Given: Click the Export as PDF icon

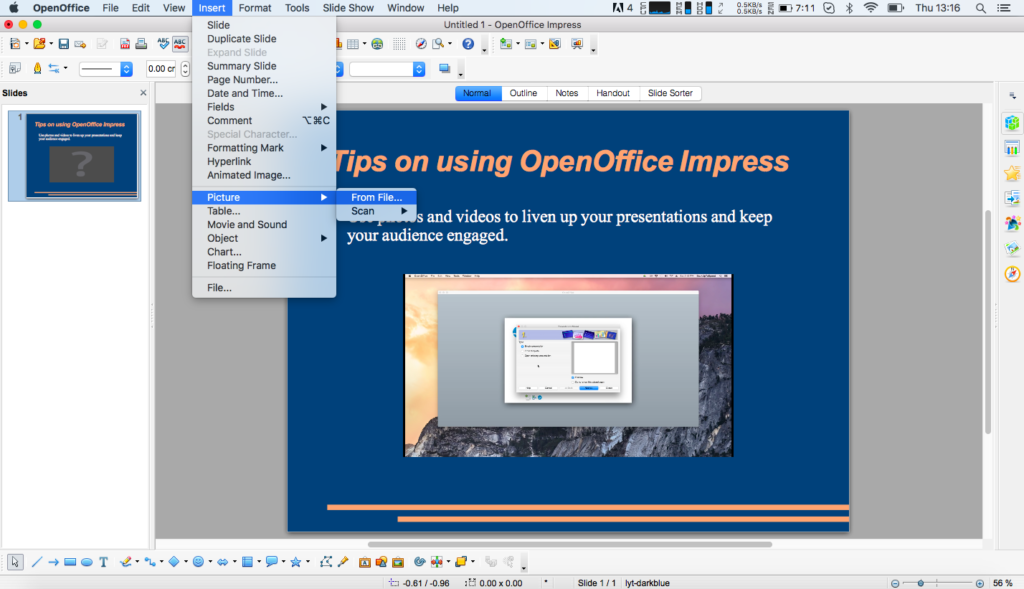Looking at the screenshot, I should (x=125, y=44).
